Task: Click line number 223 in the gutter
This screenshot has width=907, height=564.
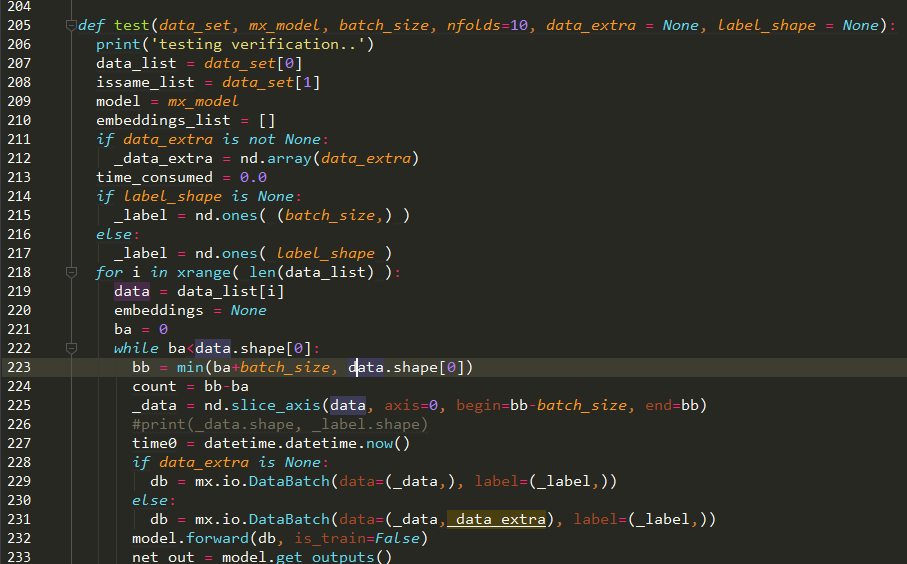Action: (19, 367)
